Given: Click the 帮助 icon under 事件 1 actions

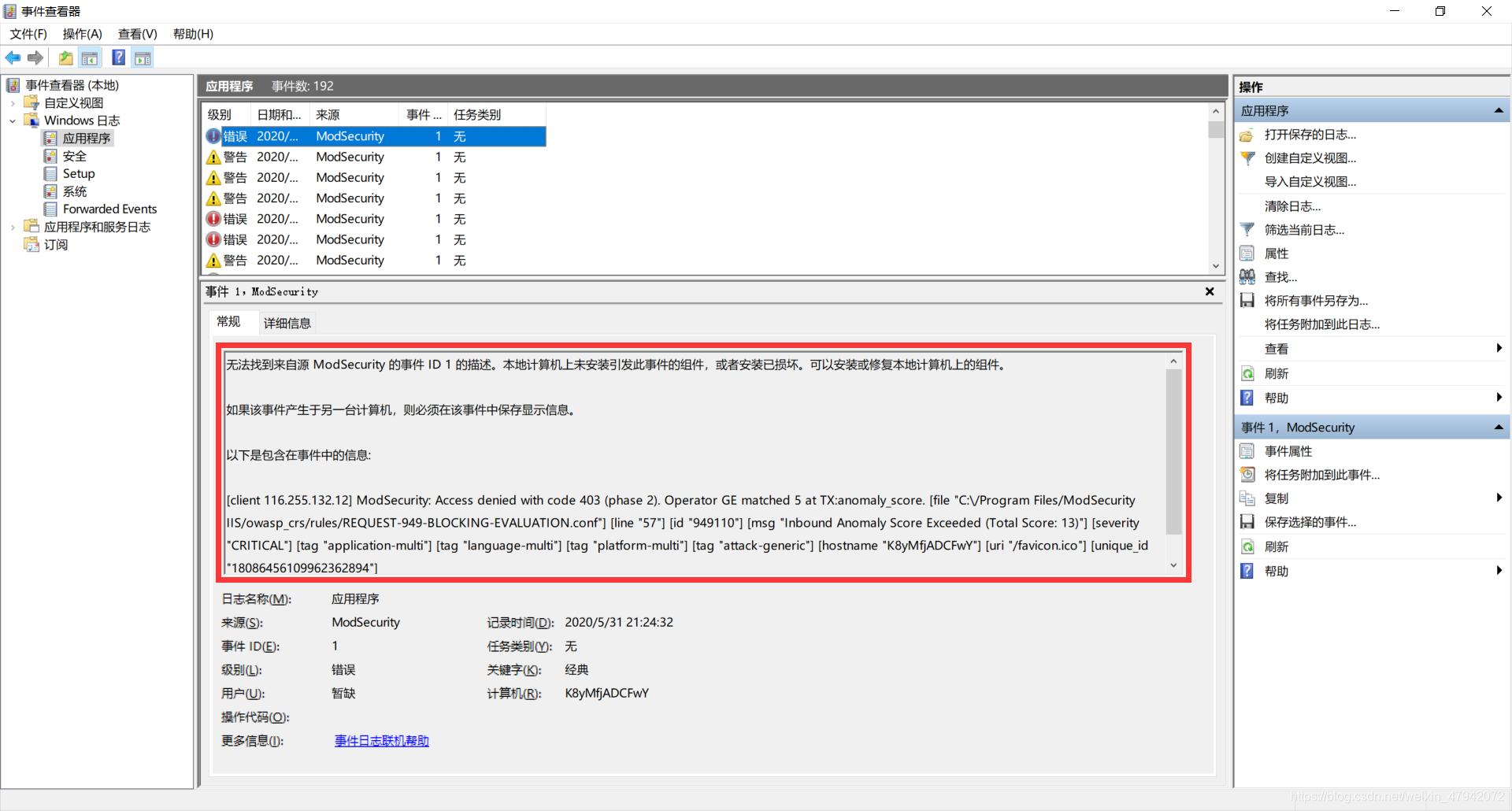Looking at the screenshot, I should pyautogui.click(x=1247, y=571).
